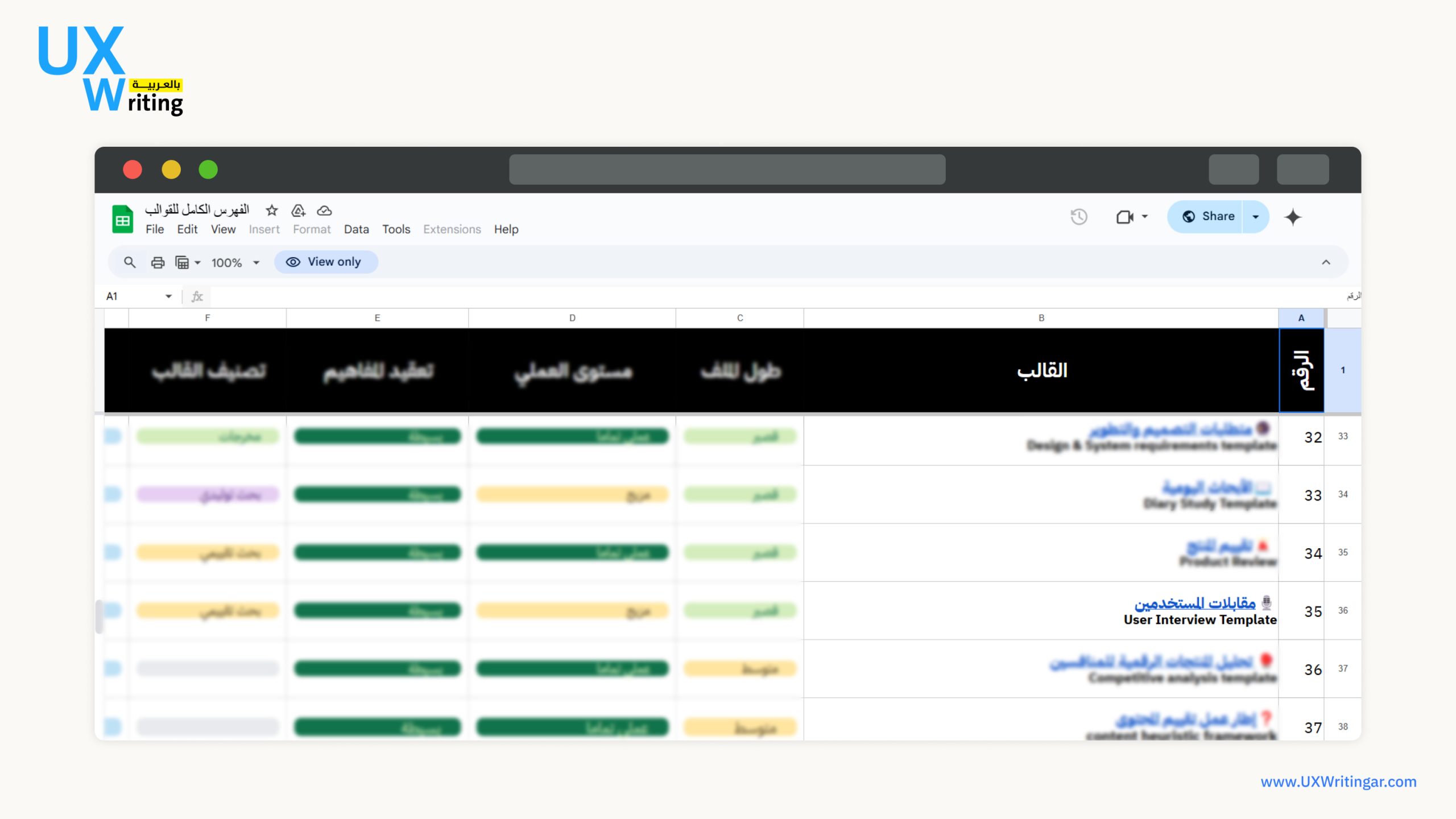Click the search magnifier in toolbar

tap(130, 262)
